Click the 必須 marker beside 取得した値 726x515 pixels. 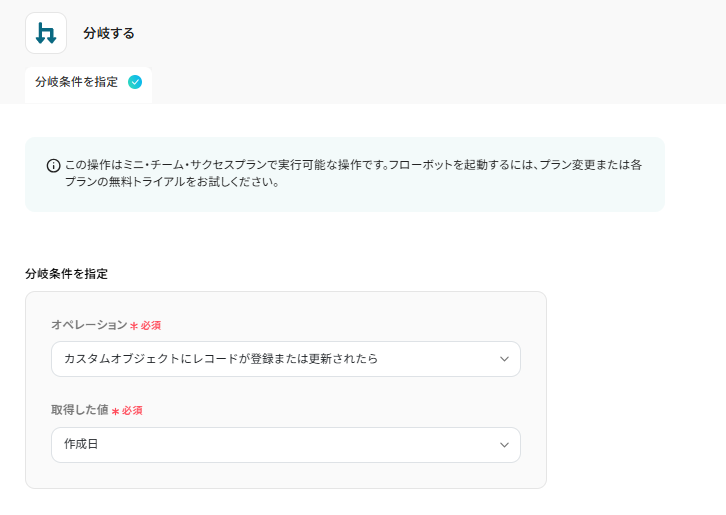(x=132, y=411)
